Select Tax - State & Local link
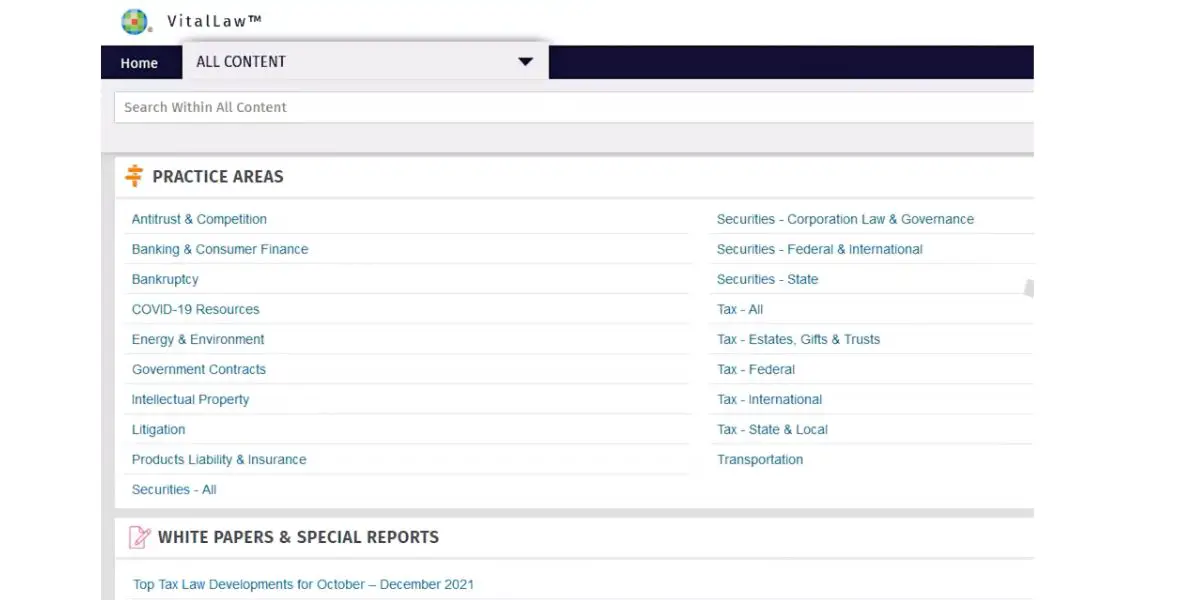Viewport: 1200px width, 600px height. click(x=772, y=429)
